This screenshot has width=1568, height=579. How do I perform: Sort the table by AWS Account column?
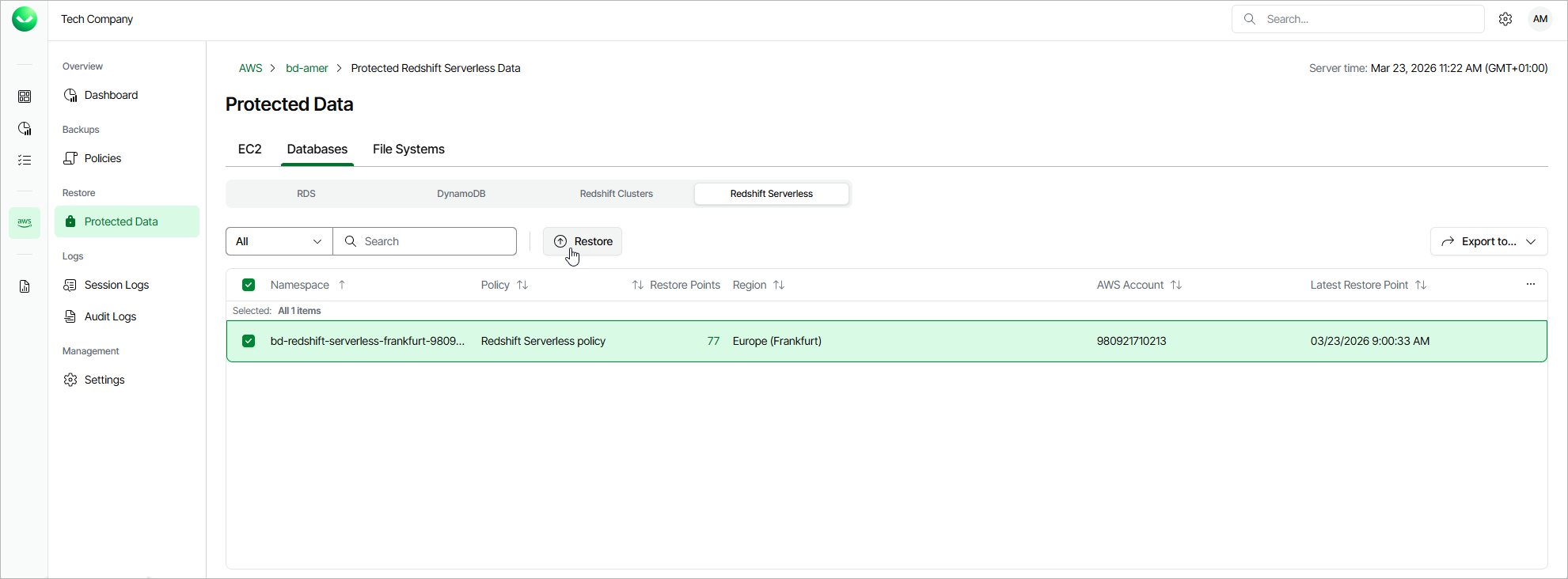(x=1139, y=285)
